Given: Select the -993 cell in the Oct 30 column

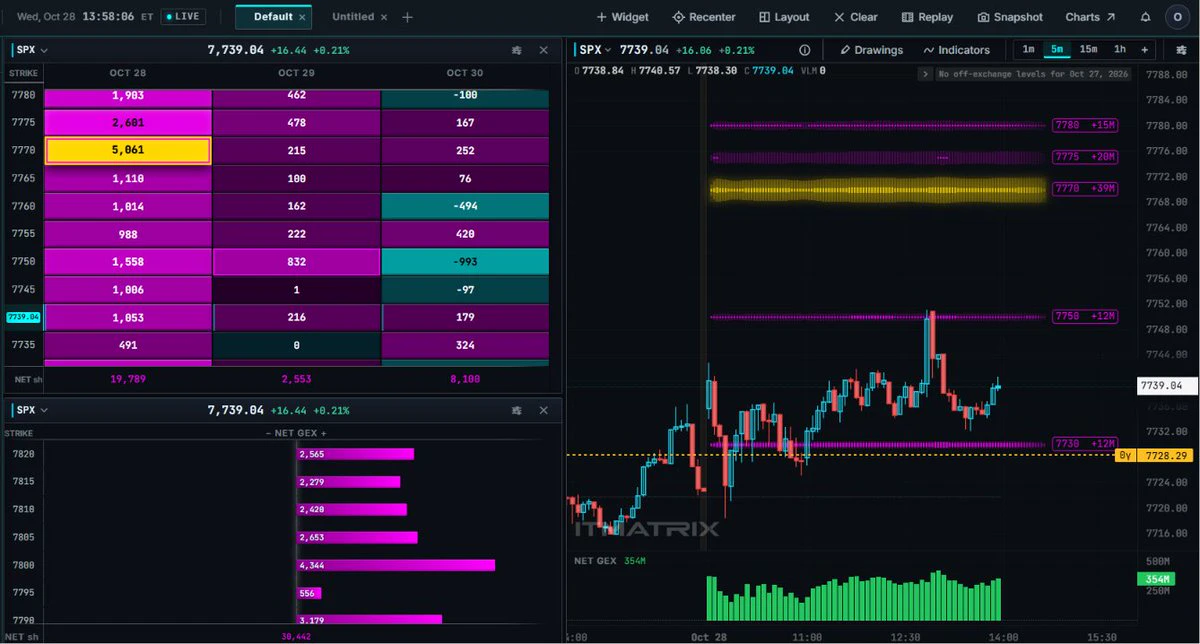Looking at the screenshot, I should [465, 262].
